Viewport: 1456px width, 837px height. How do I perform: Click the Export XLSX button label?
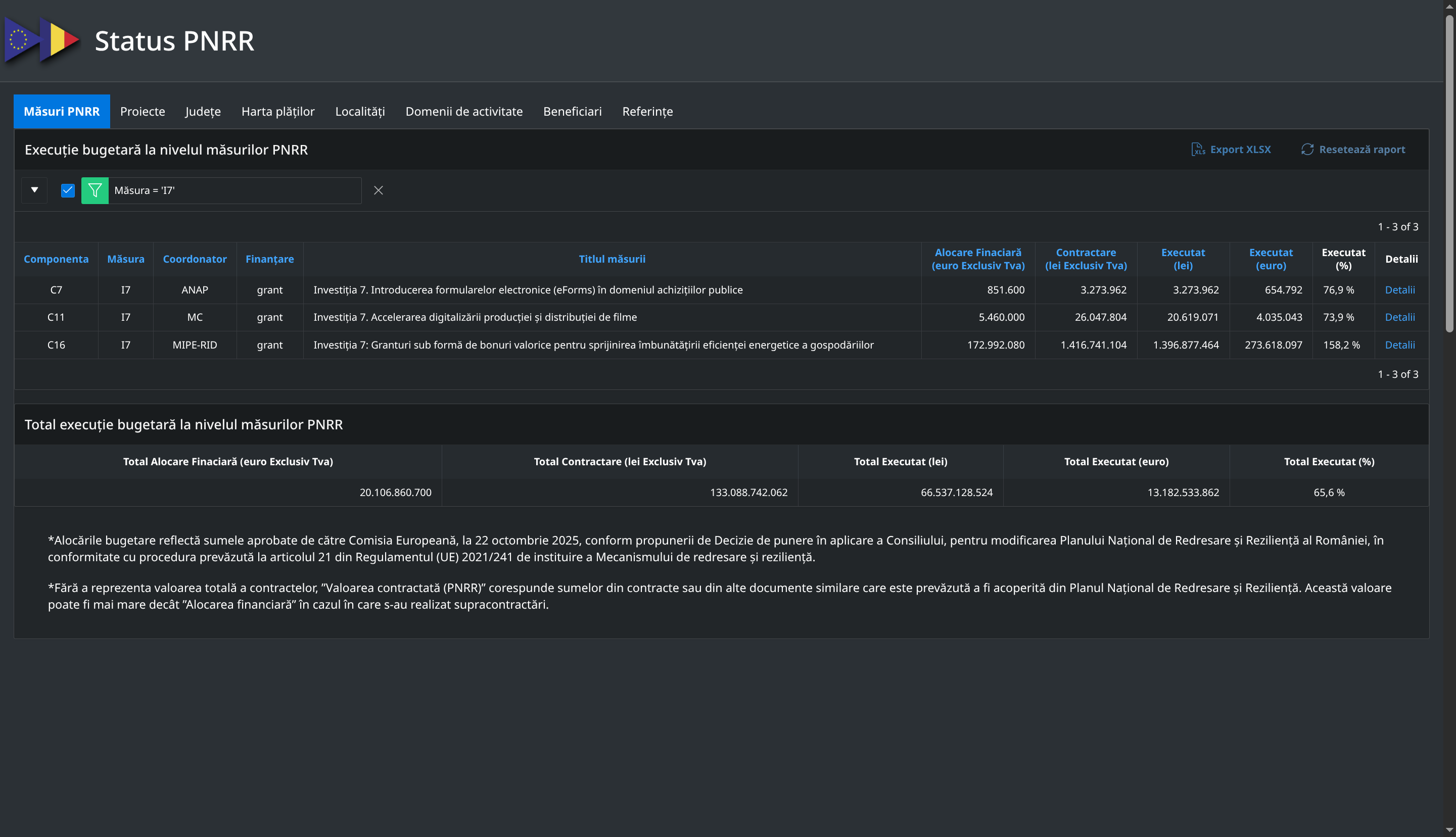pyautogui.click(x=1240, y=150)
